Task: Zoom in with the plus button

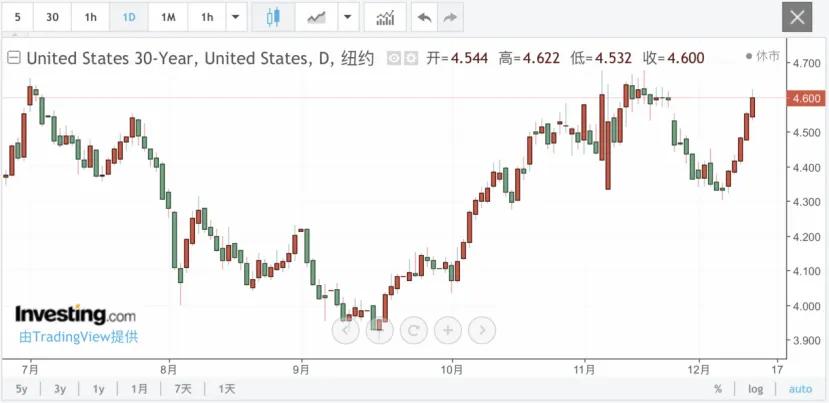Action: pyautogui.click(x=448, y=331)
